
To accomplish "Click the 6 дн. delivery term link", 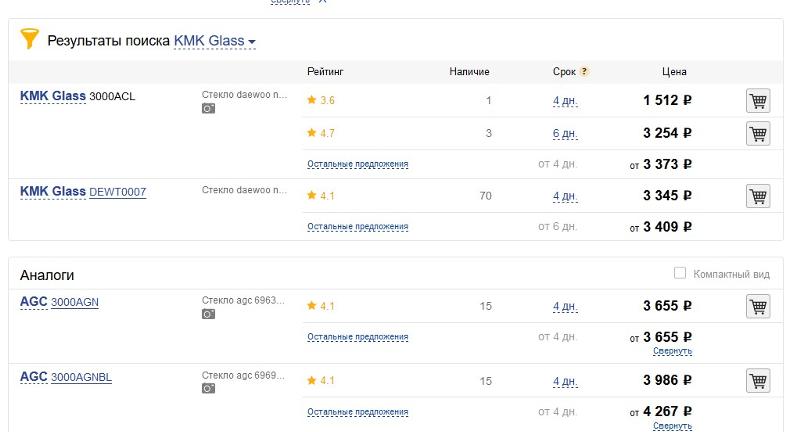I will point(565,134).
